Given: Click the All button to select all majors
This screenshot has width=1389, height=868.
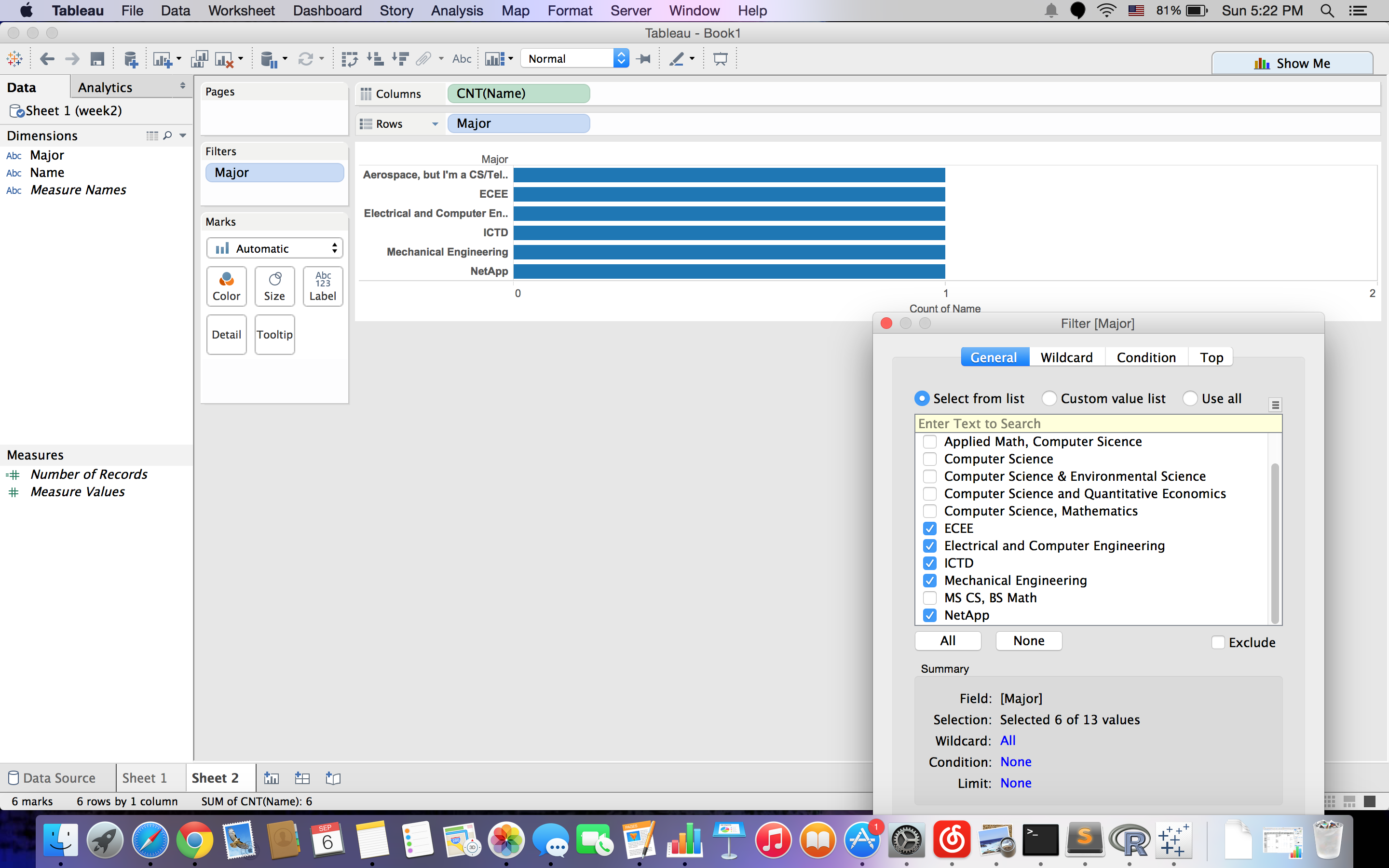Looking at the screenshot, I should pyautogui.click(x=948, y=641).
